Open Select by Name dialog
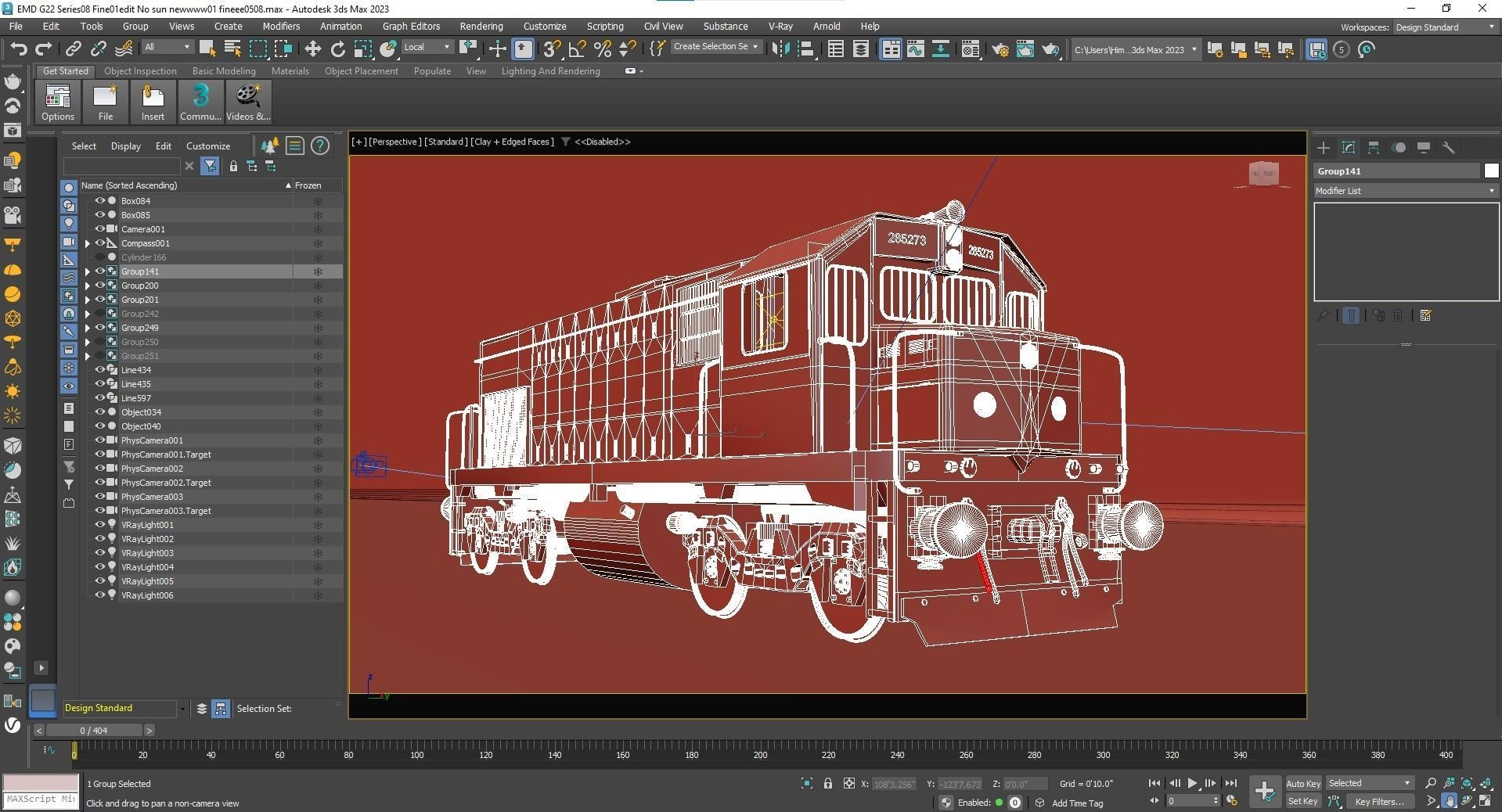 tap(232, 49)
